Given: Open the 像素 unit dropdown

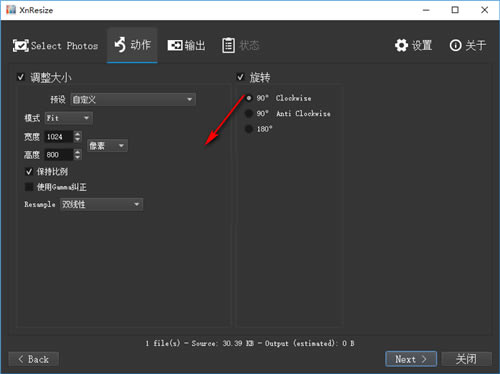Looking at the screenshot, I should click(x=107, y=146).
